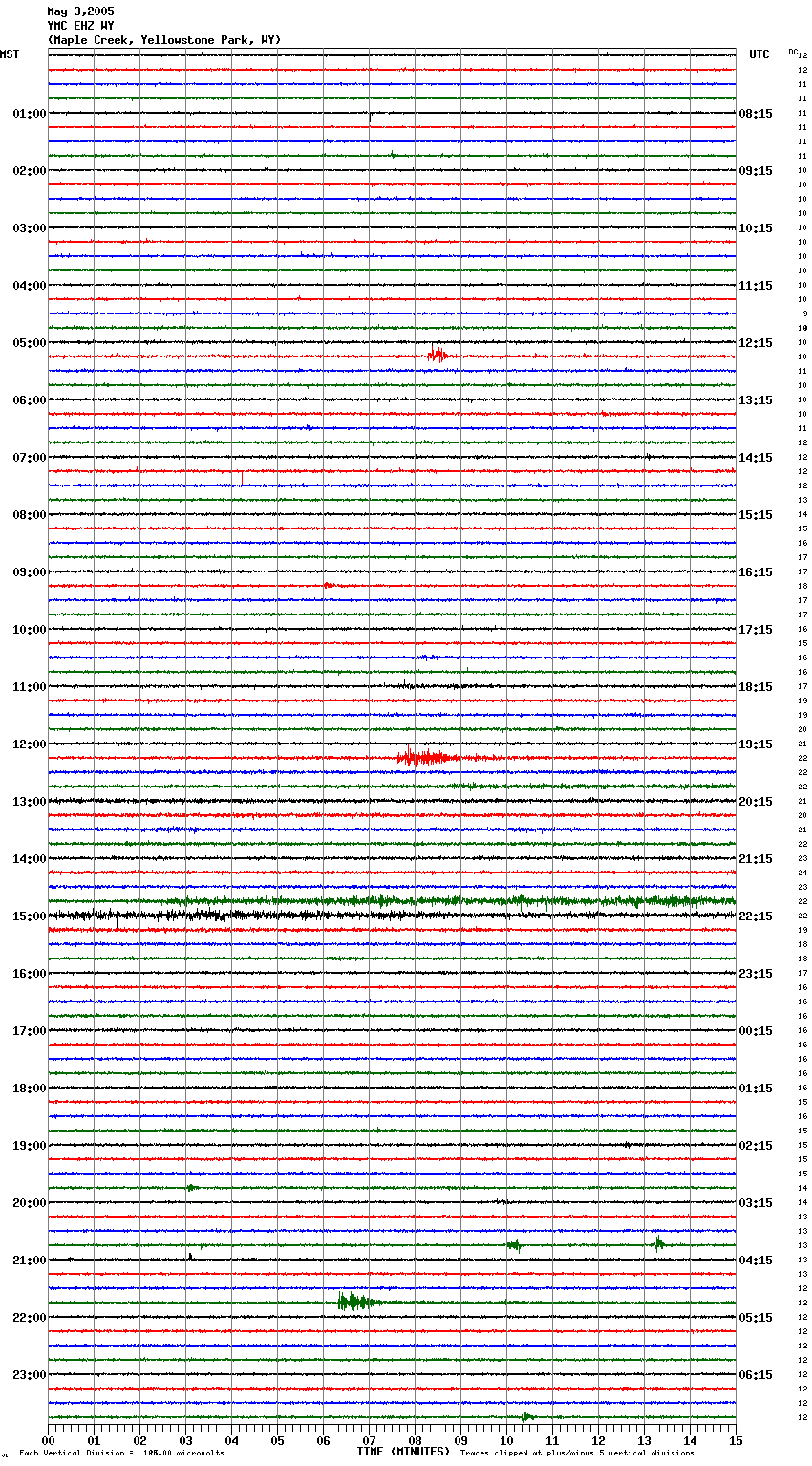Click the 'May 3,2005' date header
Screen dimensions: 812x1466
tap(80, 11)
